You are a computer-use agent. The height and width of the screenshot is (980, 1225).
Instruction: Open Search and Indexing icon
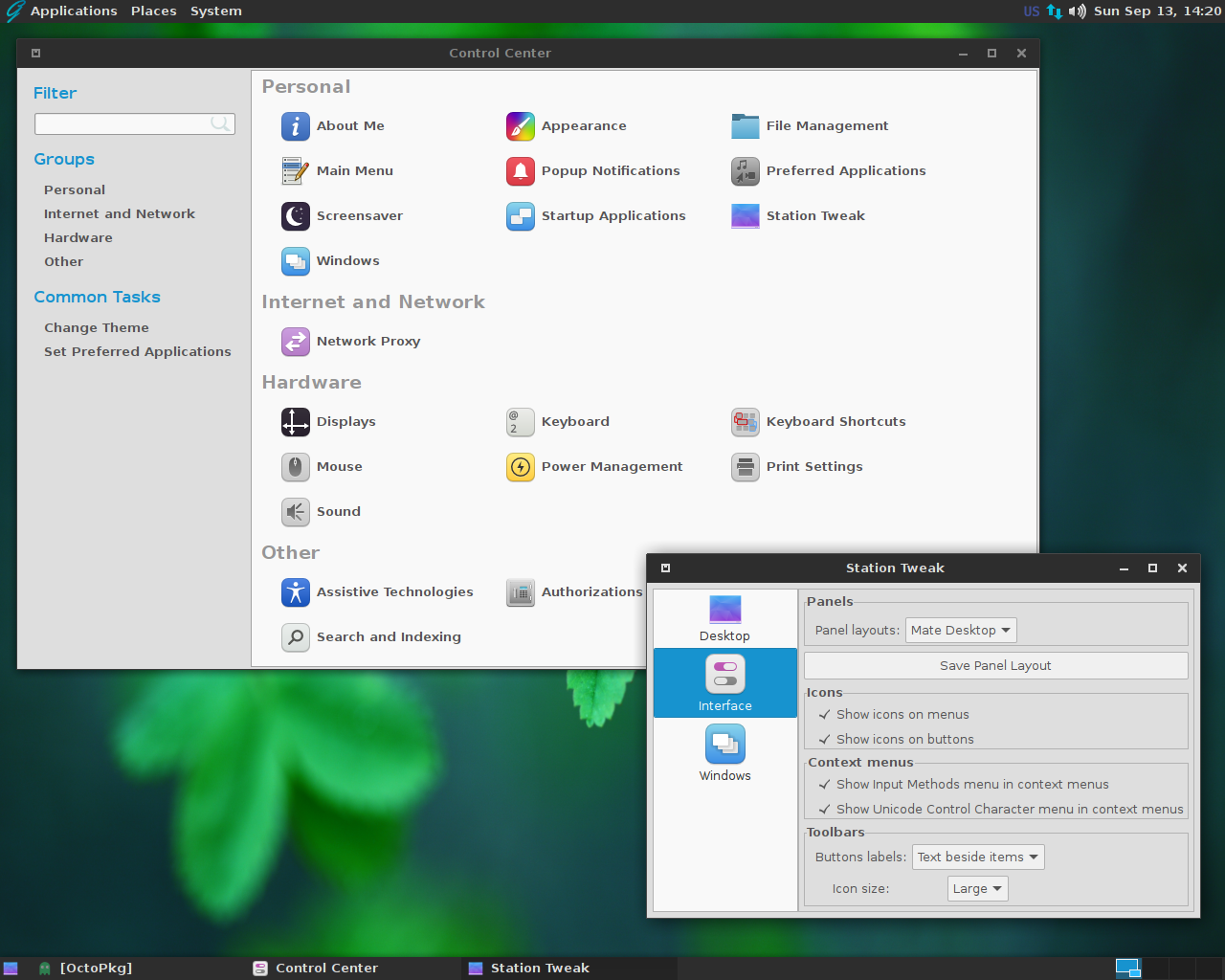click(296, 637)
